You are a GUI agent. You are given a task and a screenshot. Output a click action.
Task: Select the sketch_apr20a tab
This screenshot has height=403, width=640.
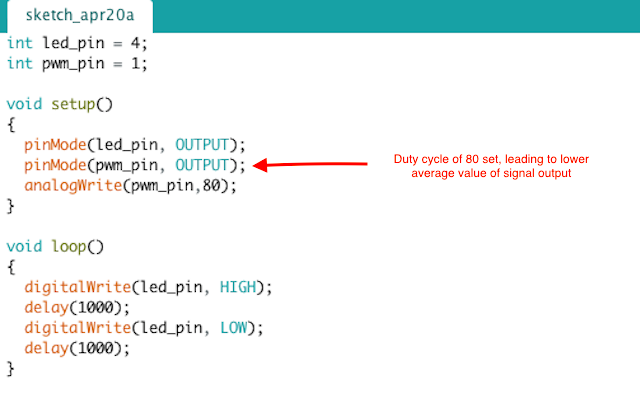coord(80,16)
